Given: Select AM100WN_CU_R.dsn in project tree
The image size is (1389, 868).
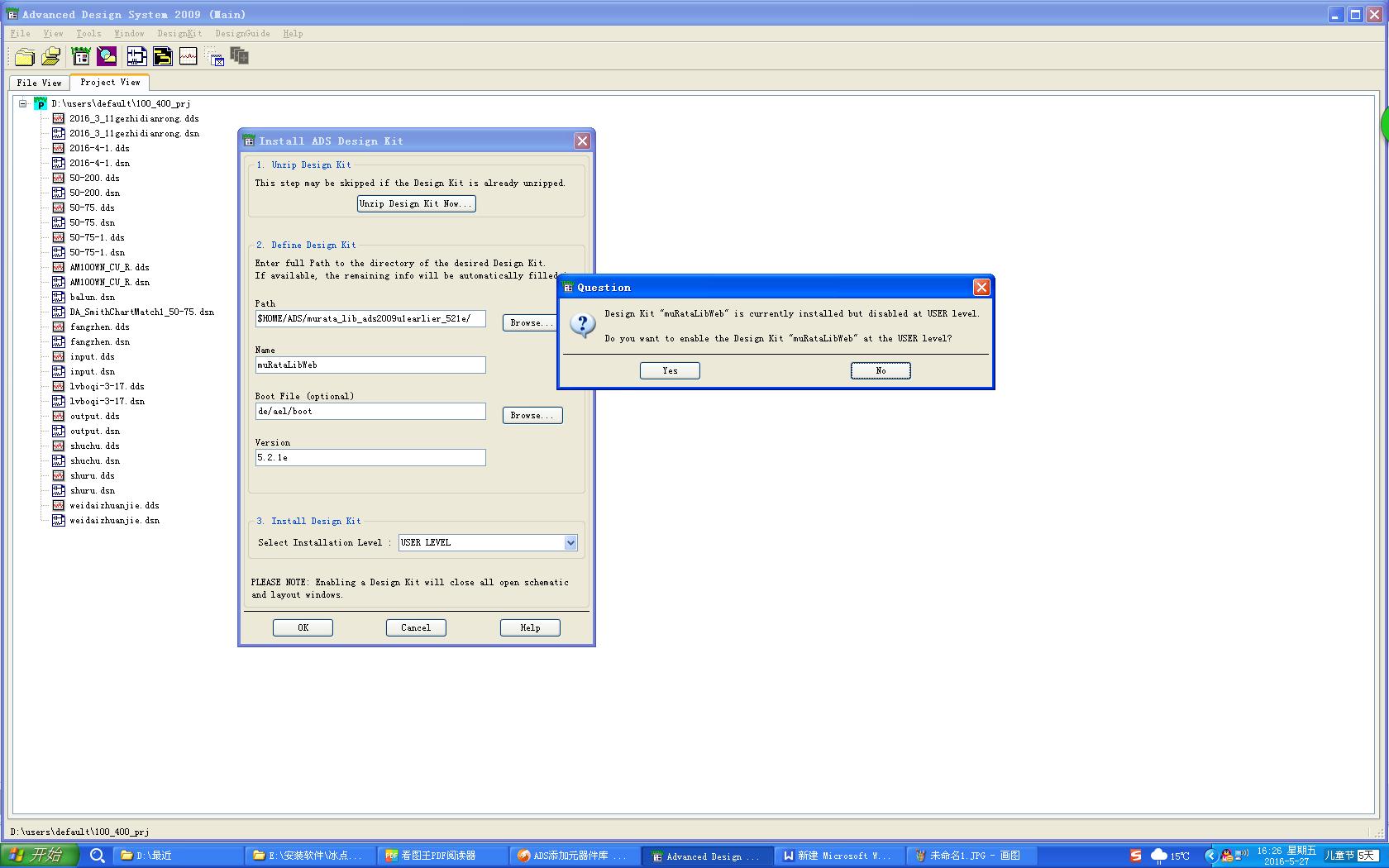Looking at the screenshot, I should [x=109, y=283].
